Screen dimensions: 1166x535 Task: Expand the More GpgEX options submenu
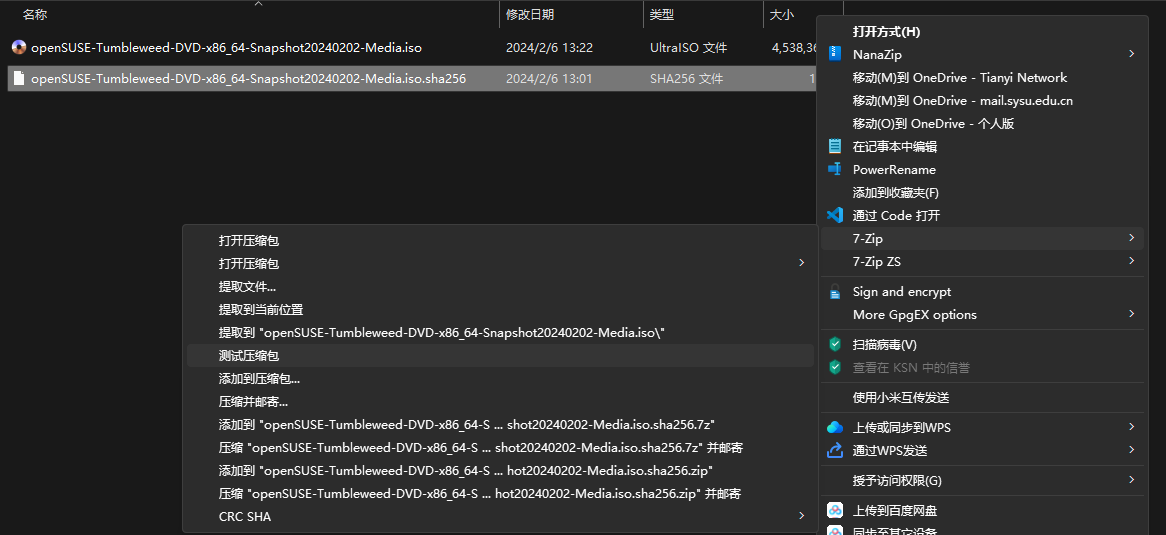pos(1131,314)
